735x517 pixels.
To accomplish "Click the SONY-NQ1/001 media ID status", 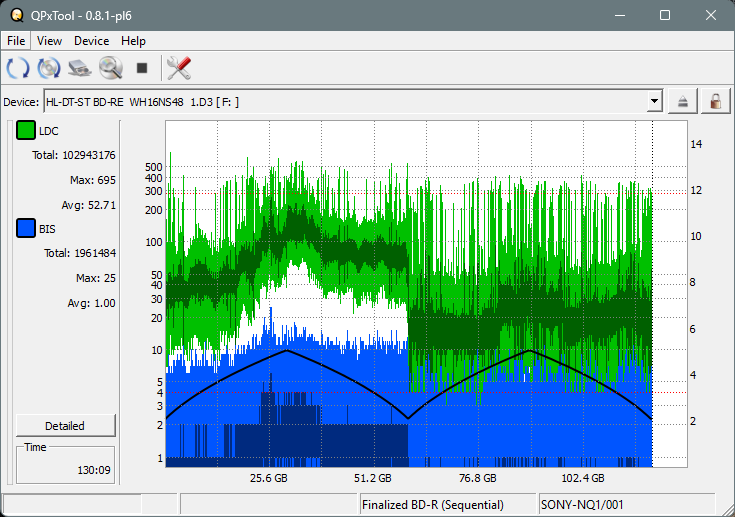I will 627,504.
